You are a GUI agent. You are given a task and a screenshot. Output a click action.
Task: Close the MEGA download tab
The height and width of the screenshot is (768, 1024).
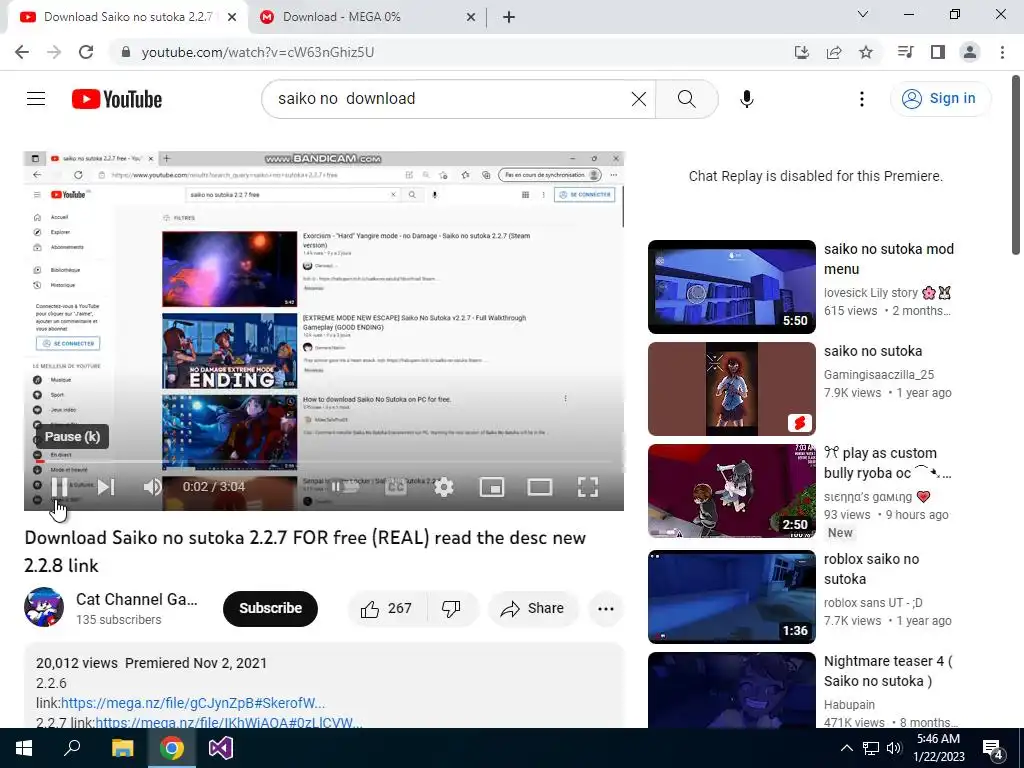[x=470, y=18]
